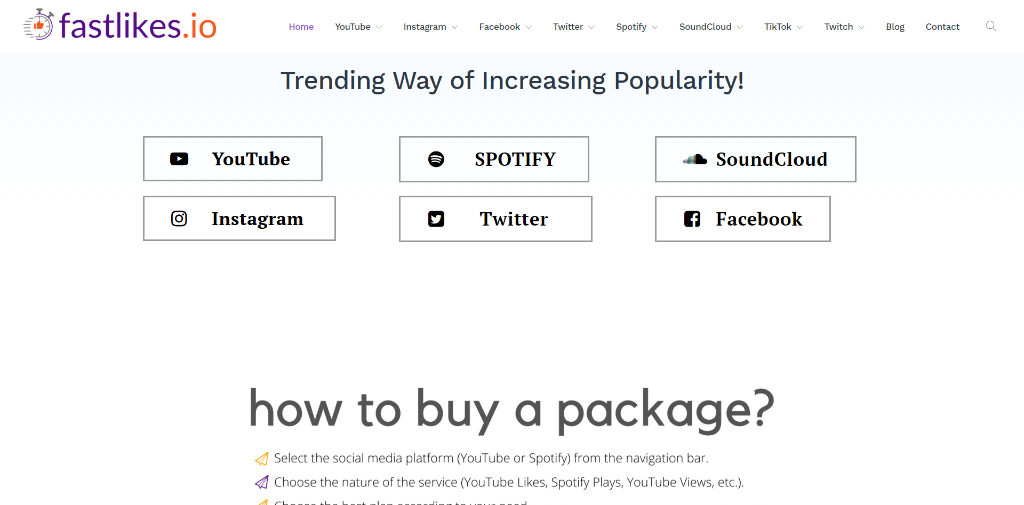Expand the Instagram nav dropdown chevron
1024x505 pixels.
(454, 27)
